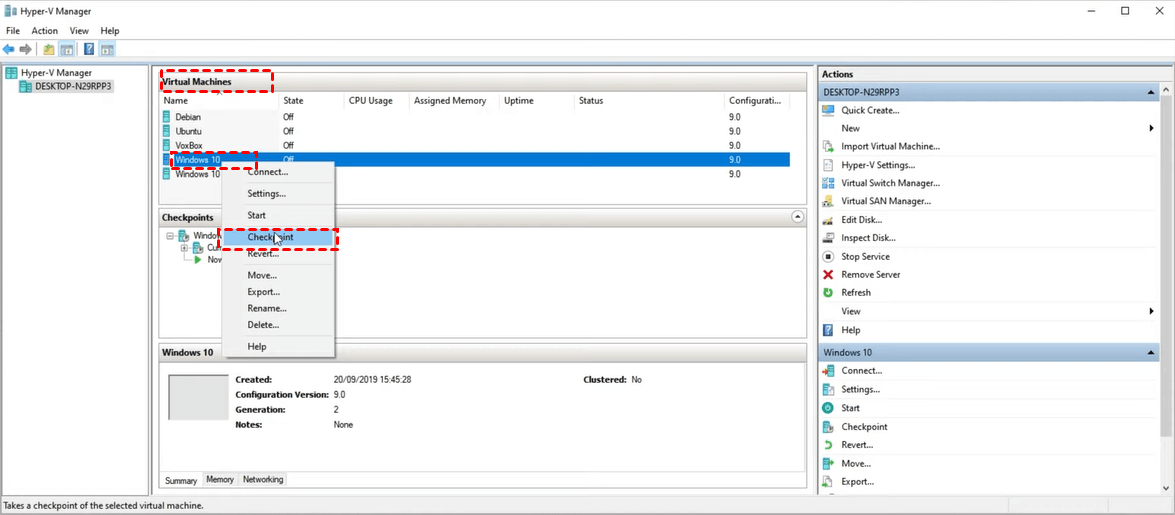Click the Quick Create icon
Viewport: 1175px width, 515px height.
[828, 110]
